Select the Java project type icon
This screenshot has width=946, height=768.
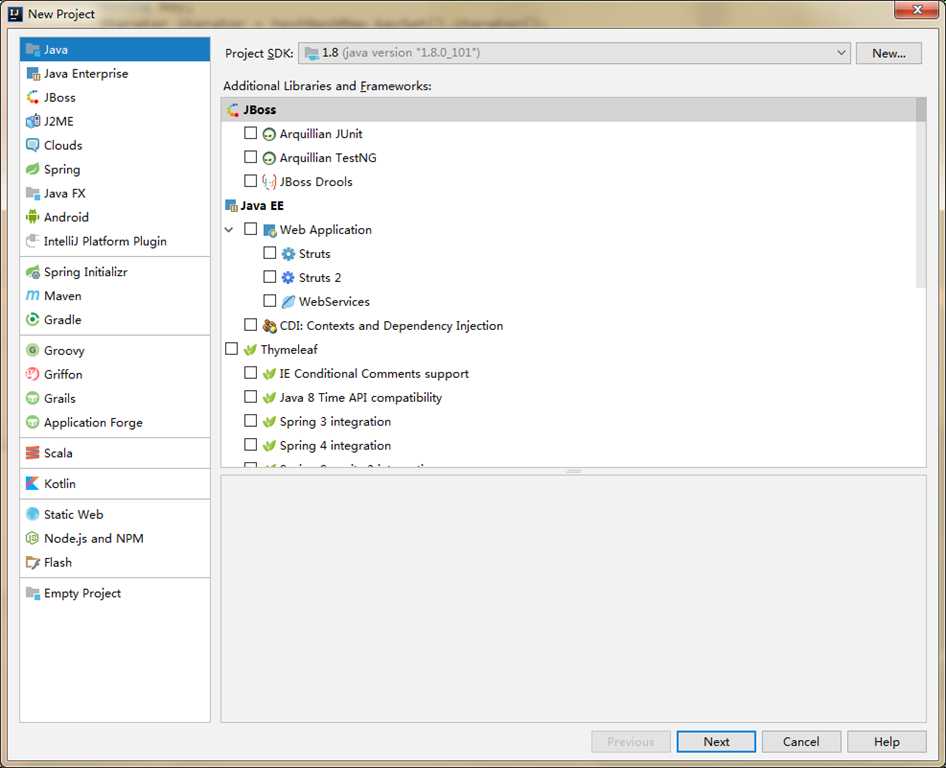click(x=33, y=49)
